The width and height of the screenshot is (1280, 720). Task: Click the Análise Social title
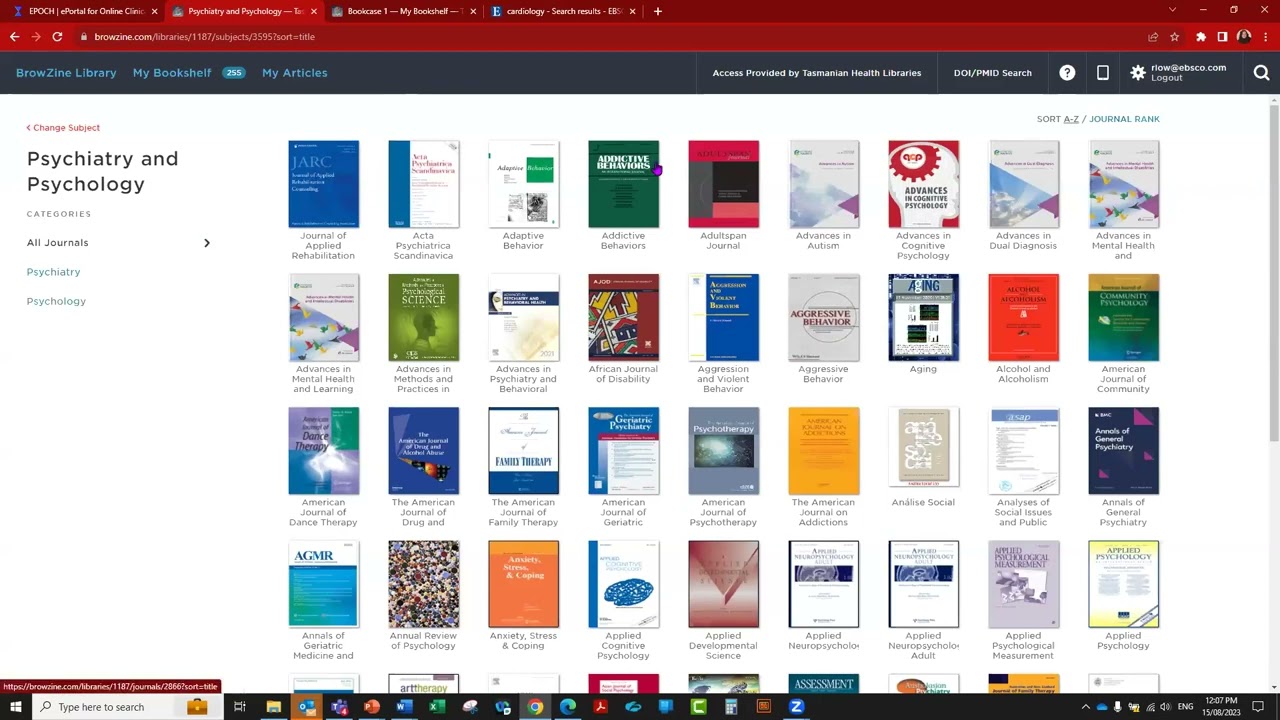coord(923,503)
